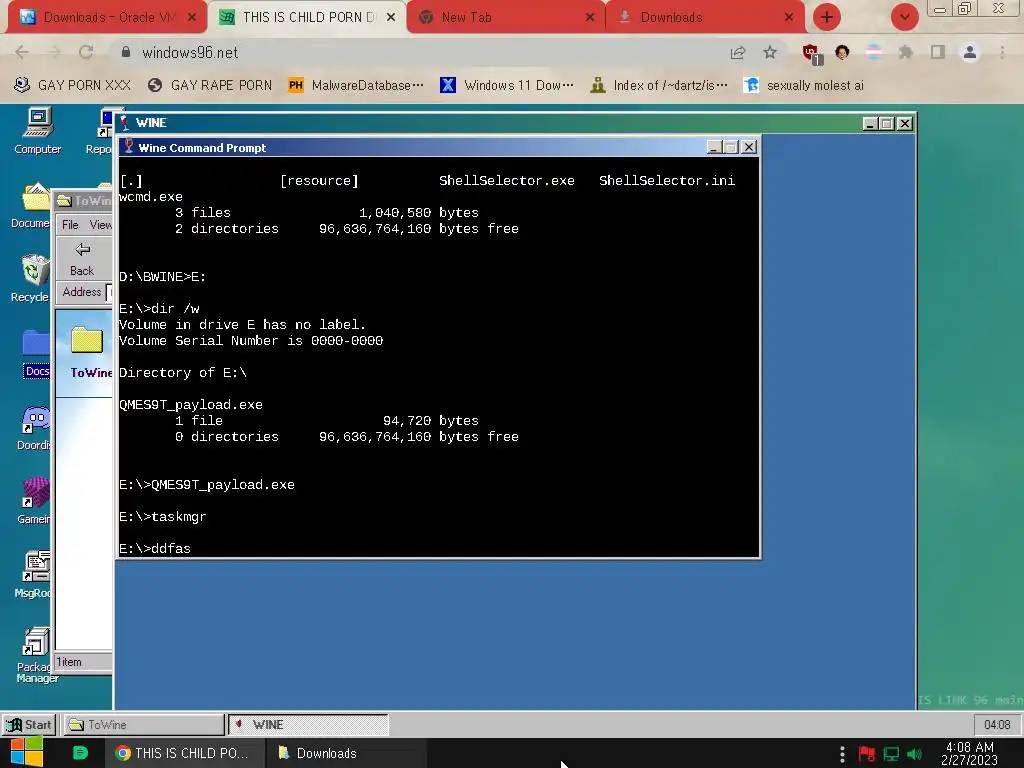Toggle the browser side panel icon

click(938, 52)
